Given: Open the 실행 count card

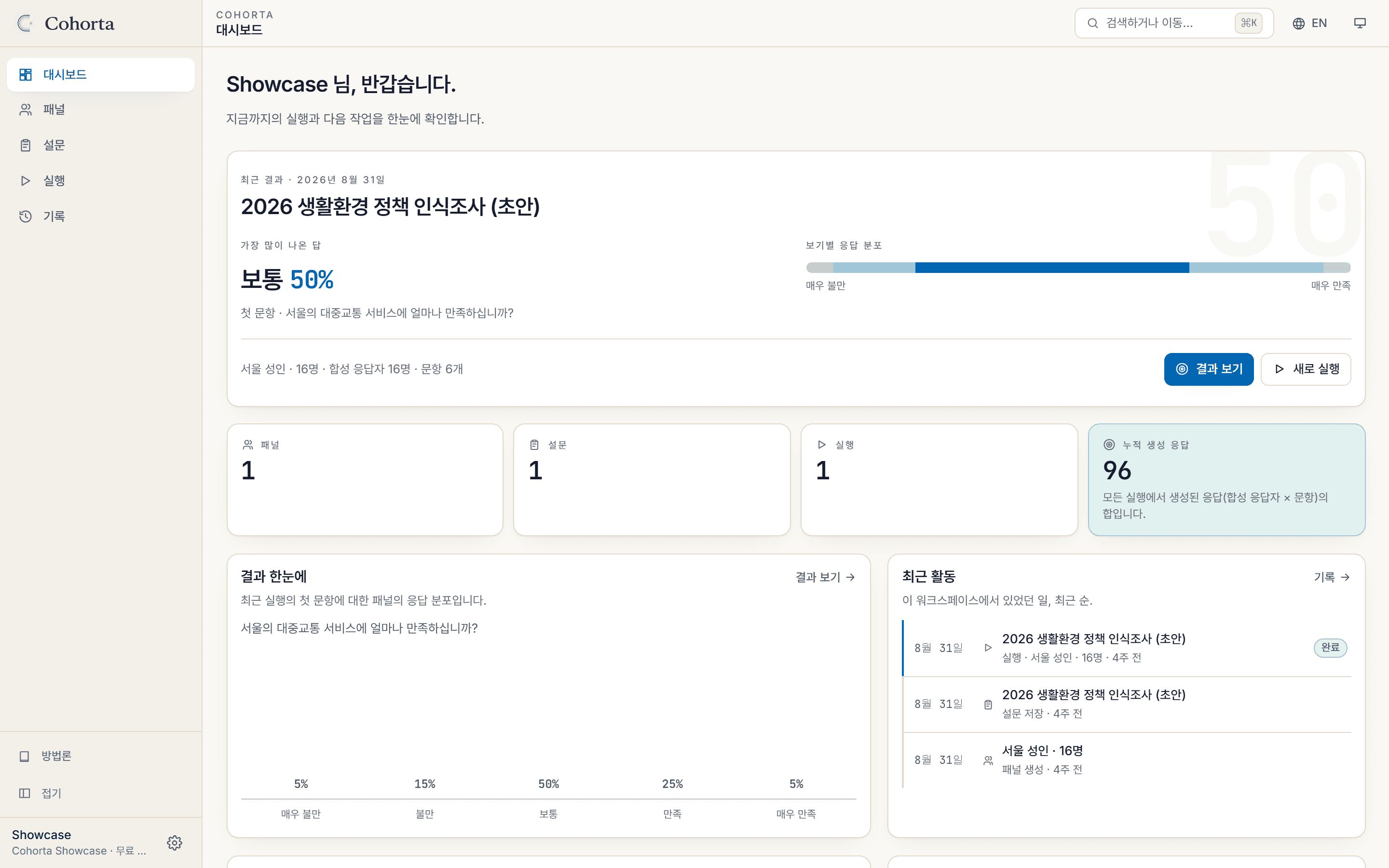Looking at the screenshot, I should [x=939, y=480].
